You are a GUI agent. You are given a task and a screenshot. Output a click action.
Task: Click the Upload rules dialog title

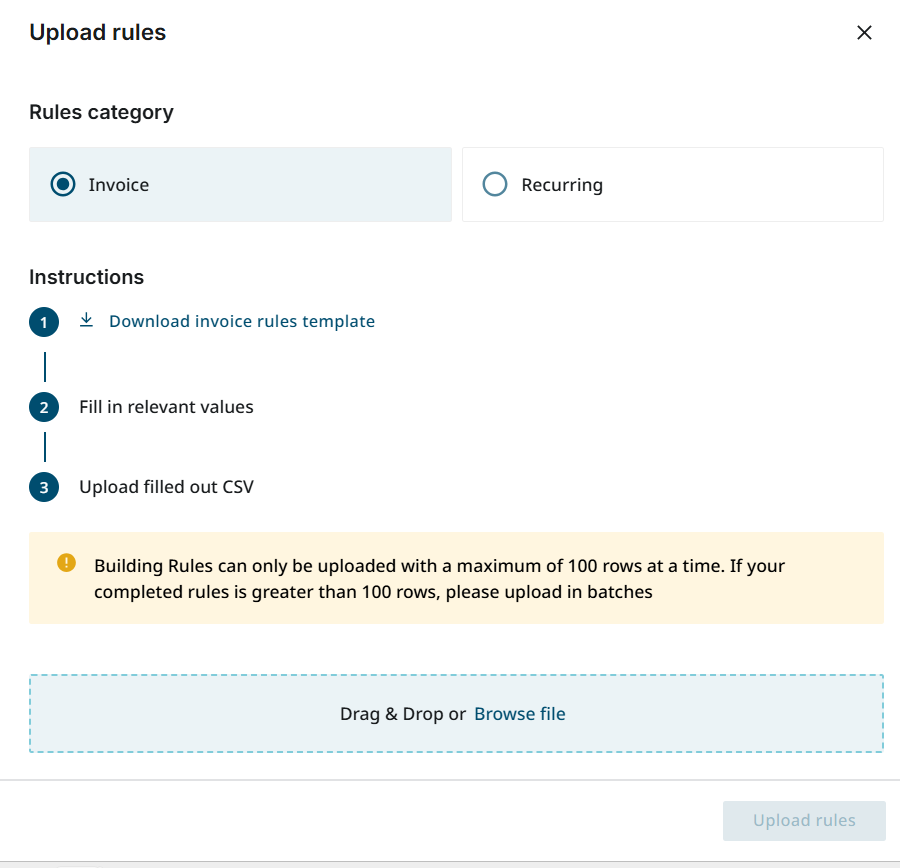pyautogui.click(x=98, y=32)
